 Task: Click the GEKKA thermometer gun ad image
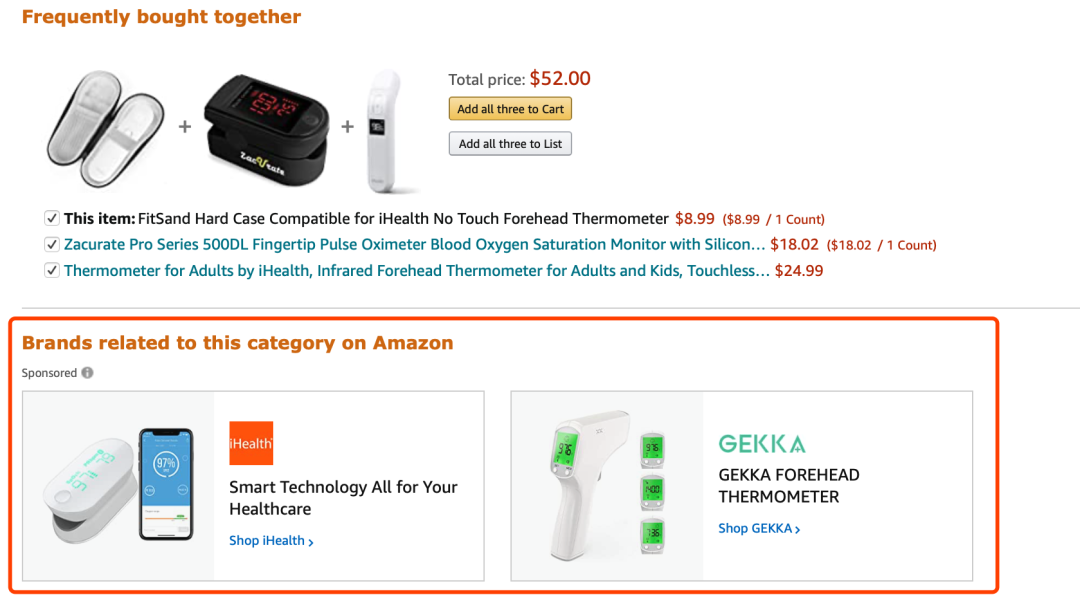point(607,485)
